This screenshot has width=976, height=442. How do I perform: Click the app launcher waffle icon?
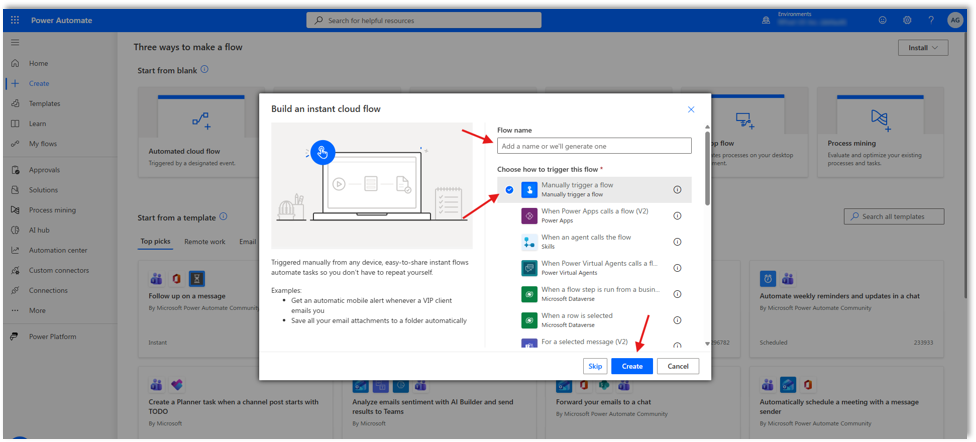click(14, 20)
